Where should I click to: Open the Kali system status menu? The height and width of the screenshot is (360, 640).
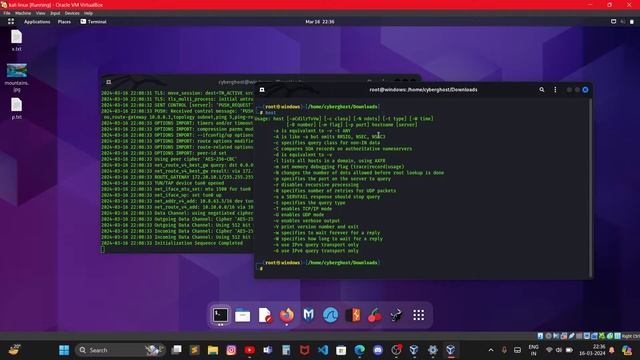[623, 22]
